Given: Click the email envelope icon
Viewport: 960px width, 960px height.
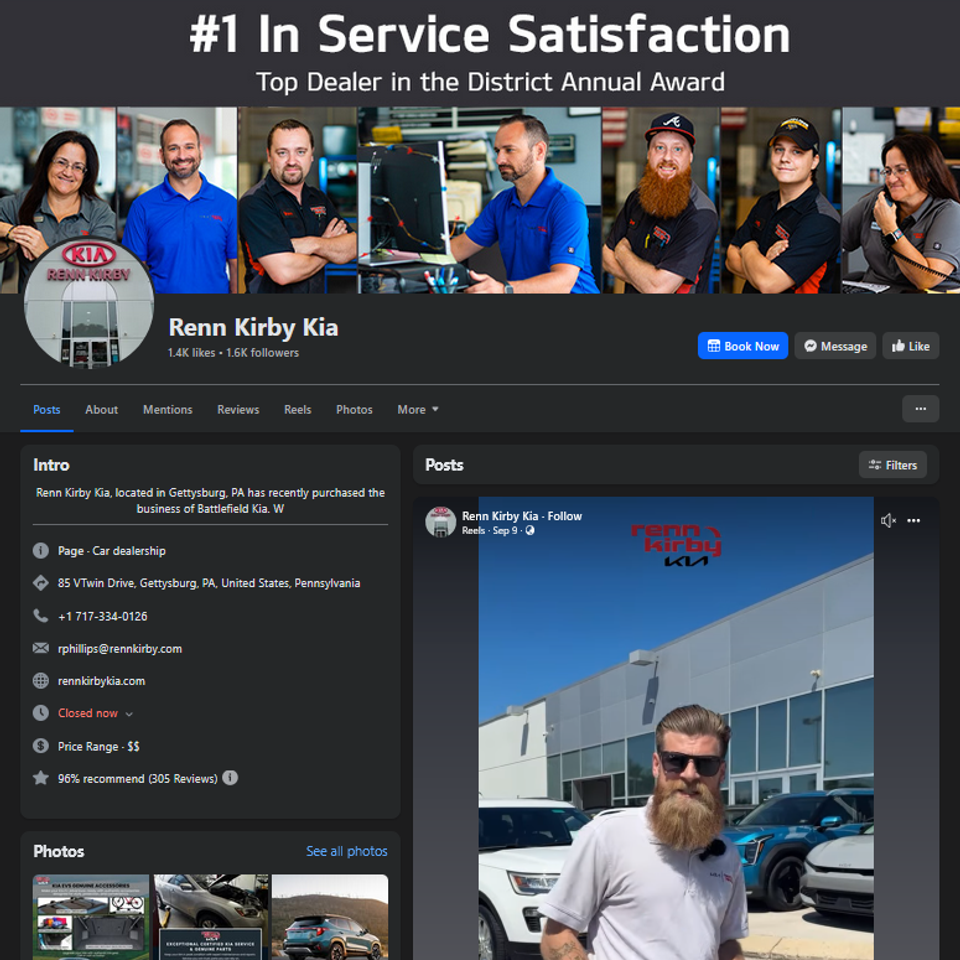Looking at the screenshot, I should tap(40, 648).
